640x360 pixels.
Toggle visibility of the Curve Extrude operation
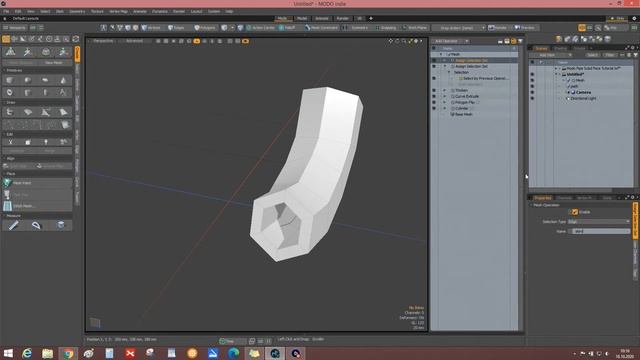[434, 96]
